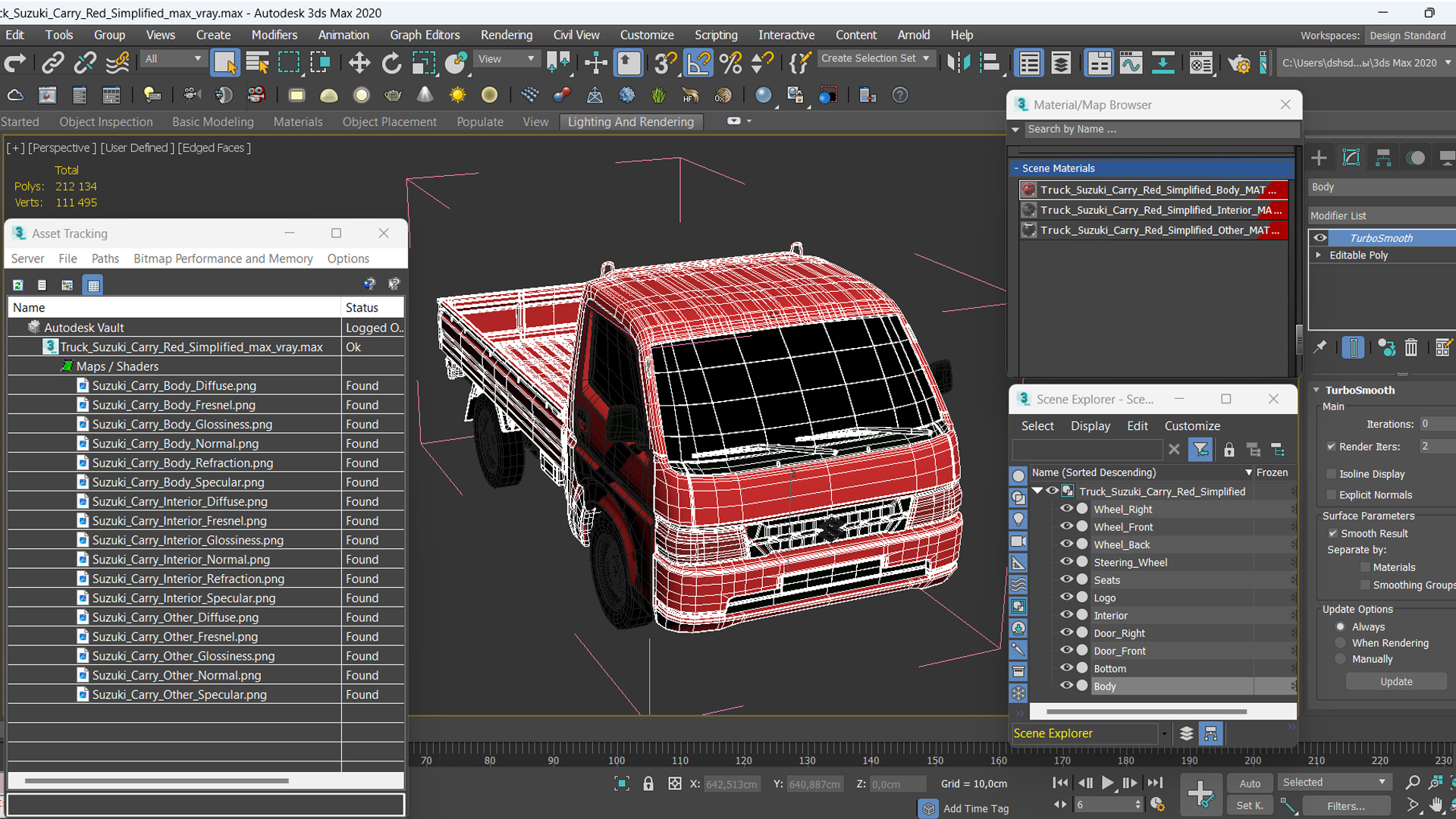This screenshot has height=819, width=1456.
Task: Select the Rotate transform tool
Action: [391, 63]
